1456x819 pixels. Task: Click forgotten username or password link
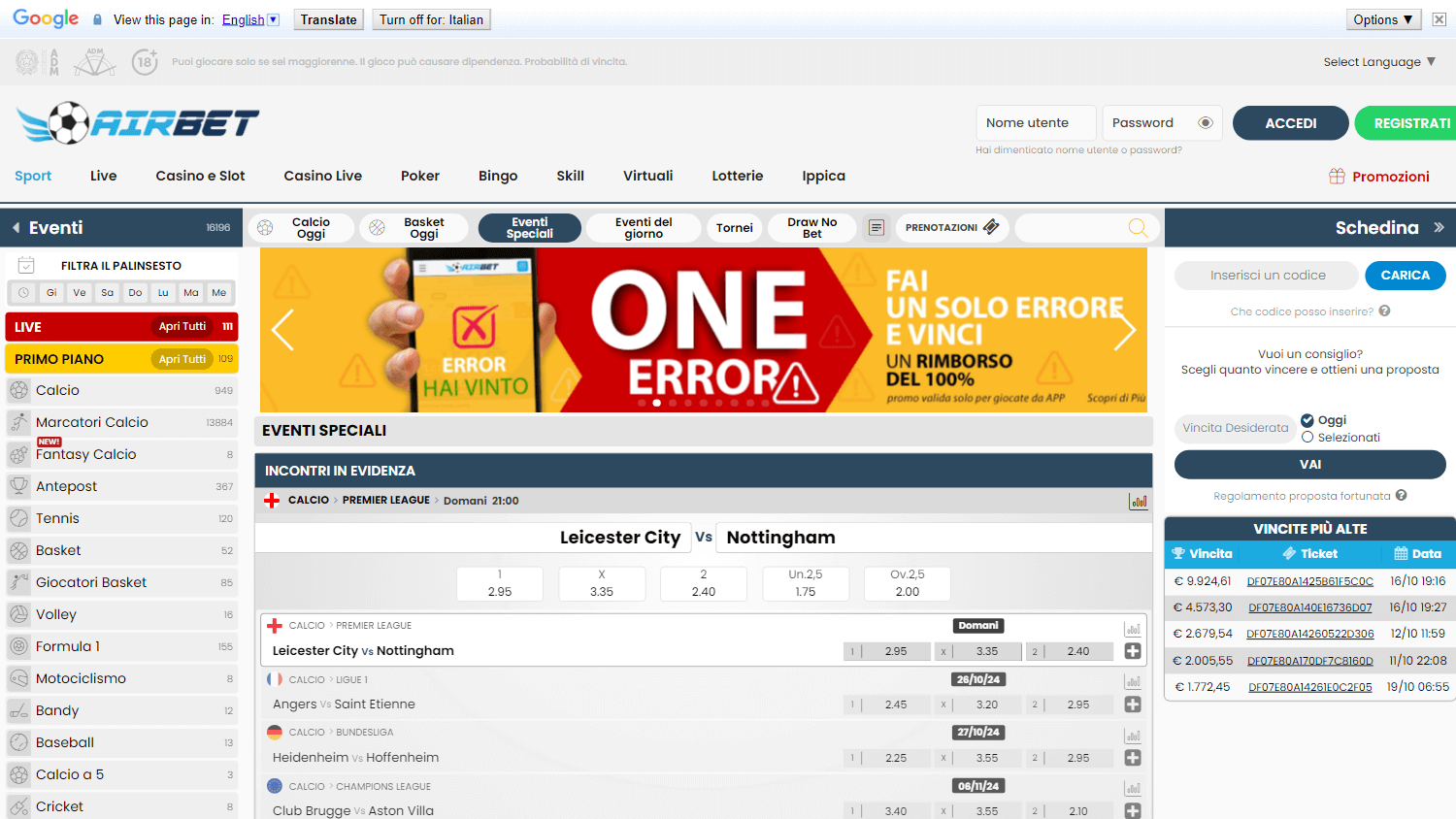[1078, 150]
